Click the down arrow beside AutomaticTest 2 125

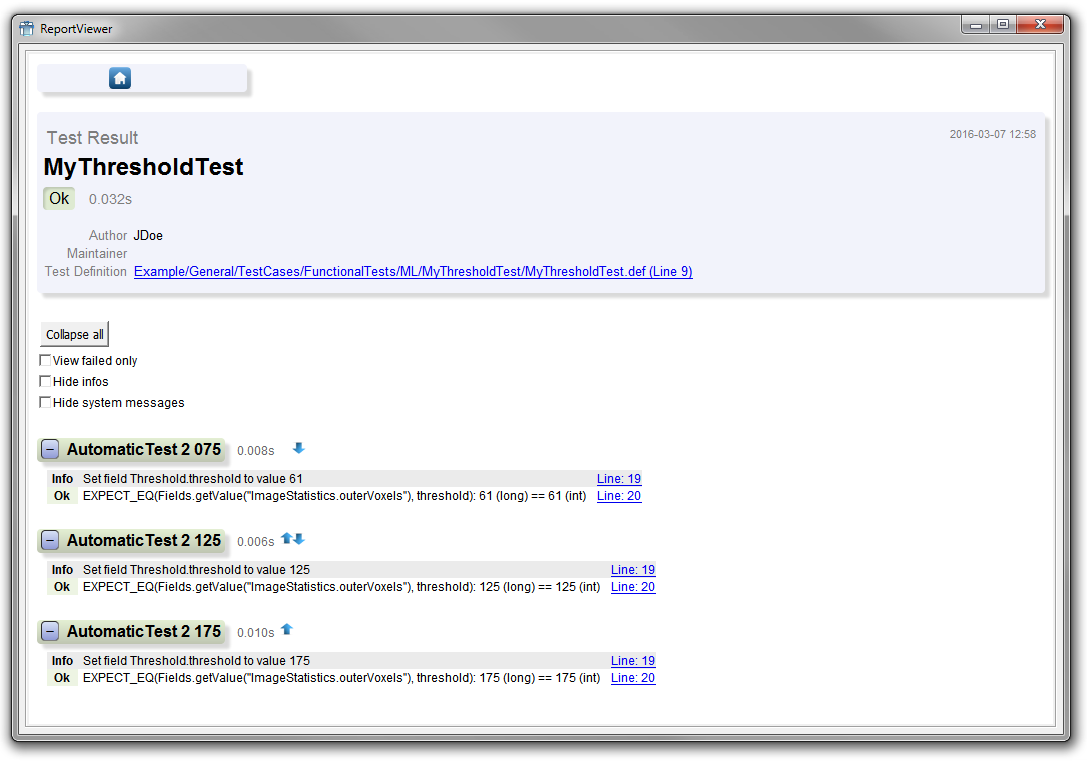[299, 539]
